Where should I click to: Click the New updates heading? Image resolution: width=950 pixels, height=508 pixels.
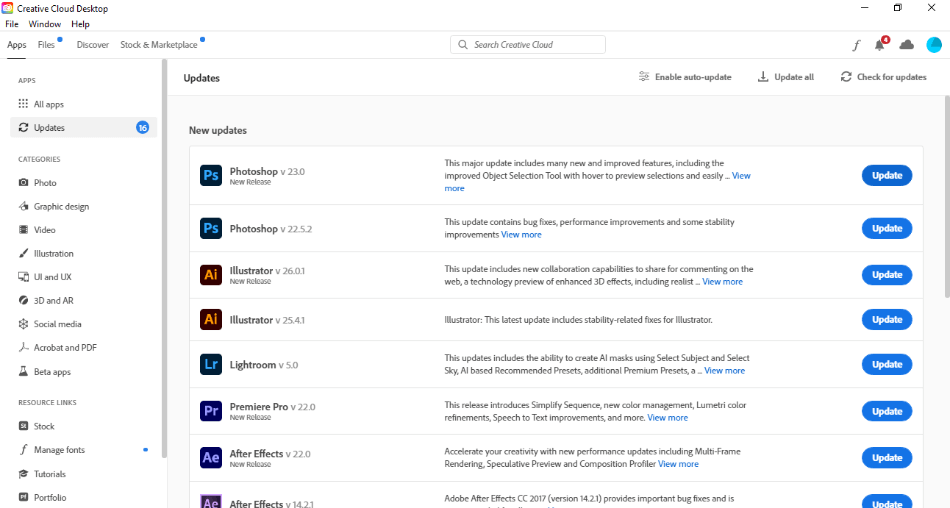218,130
